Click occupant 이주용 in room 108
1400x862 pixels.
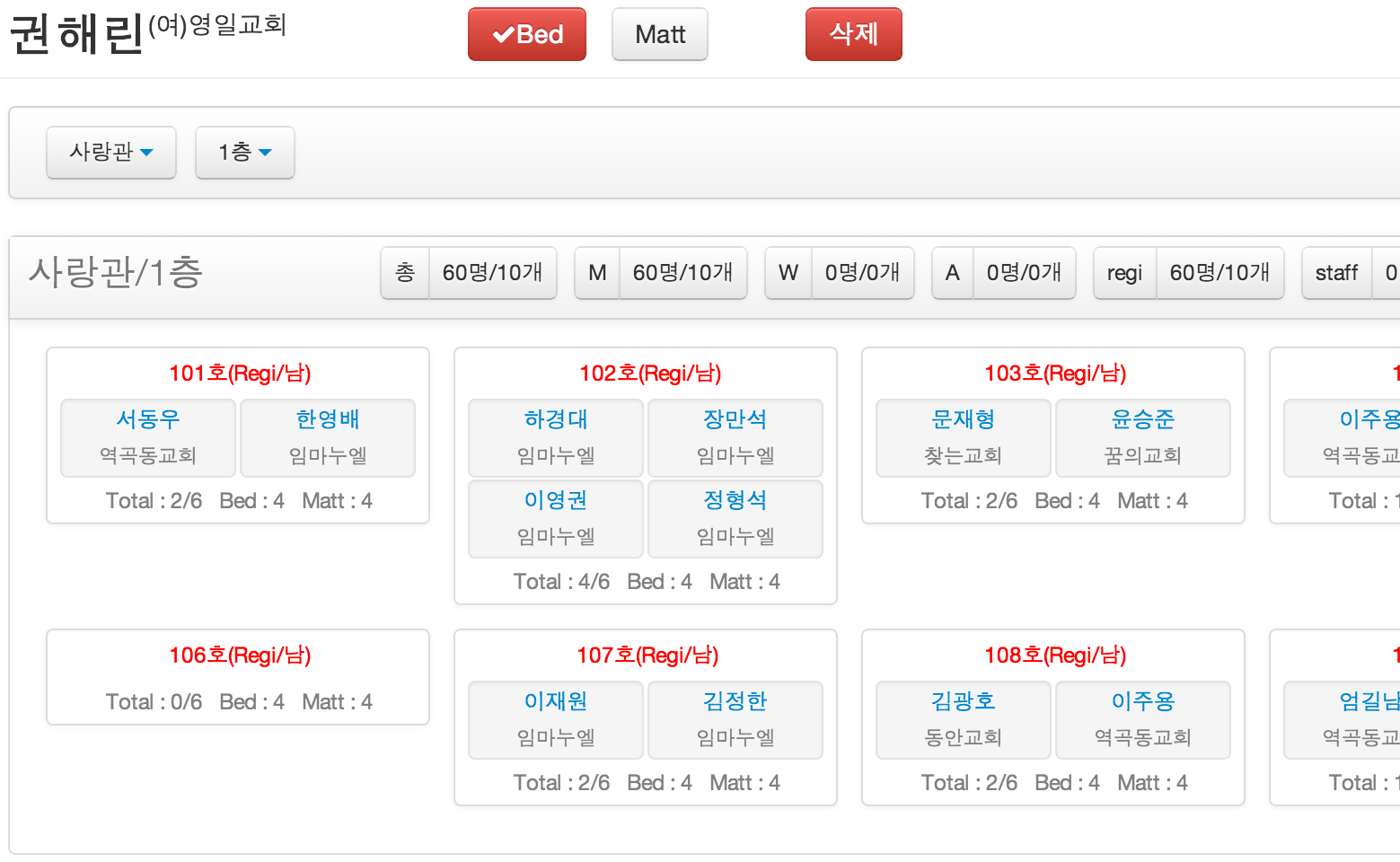(1143, 701)
